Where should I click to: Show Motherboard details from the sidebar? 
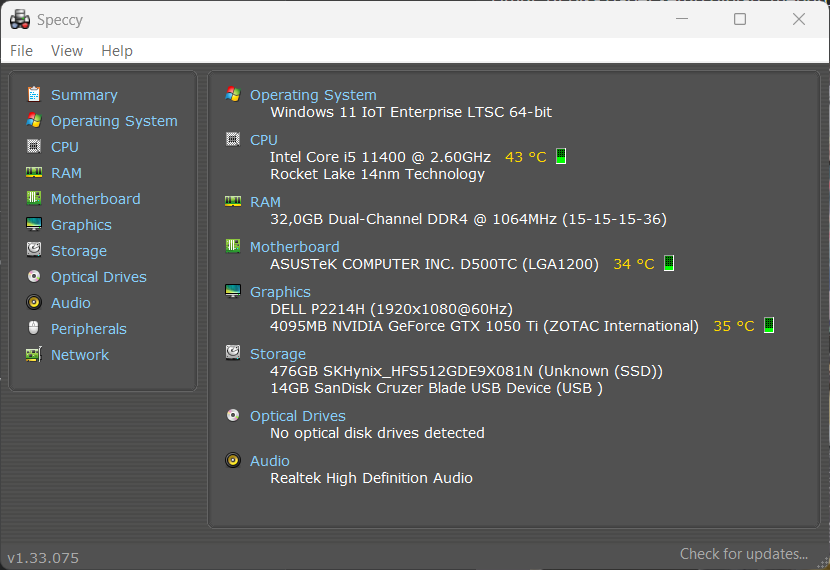[x=96, y=198]
